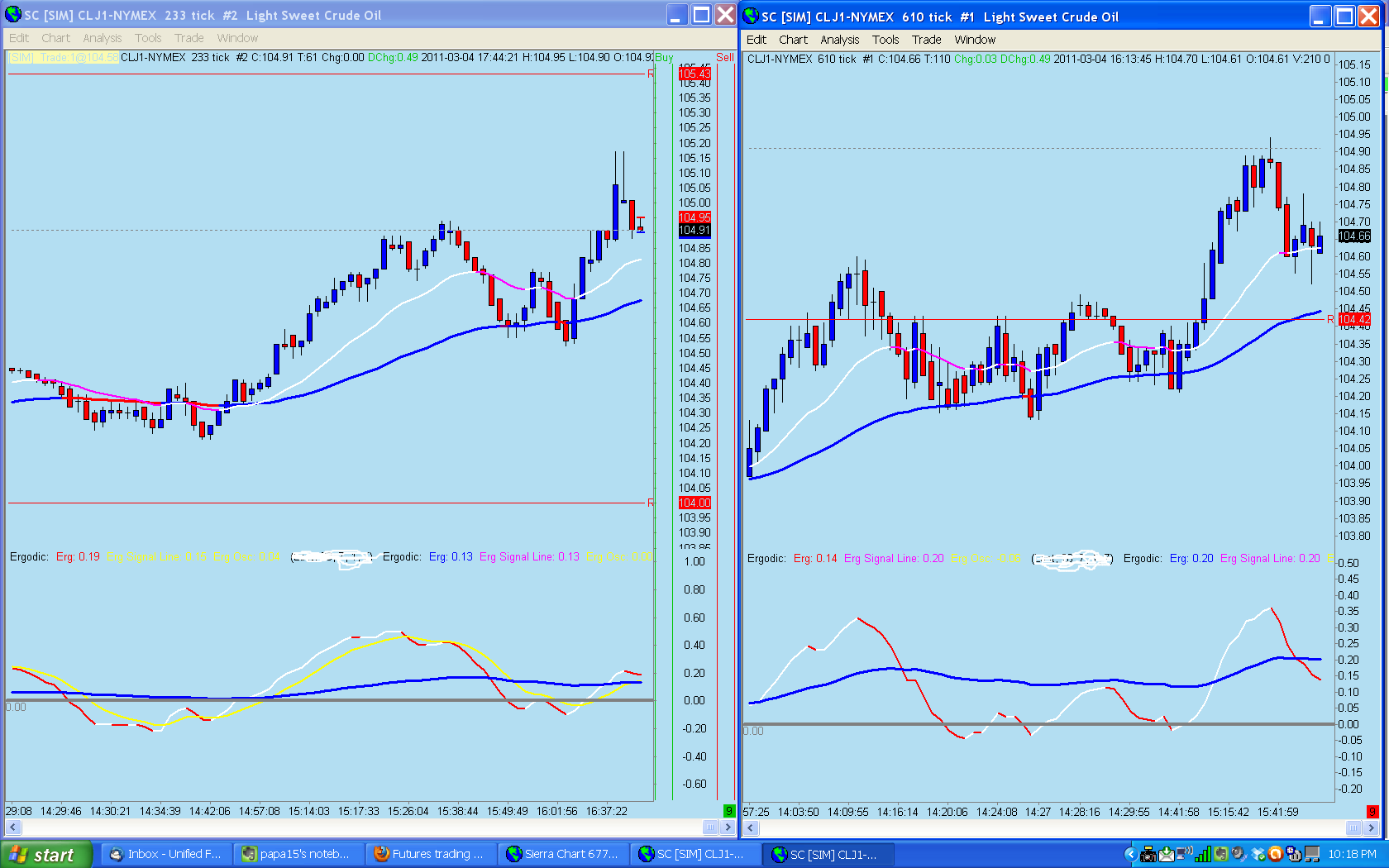The image size is (1389, 868).
Task: Click the mail download tray icon
Action: (1167, 854)
